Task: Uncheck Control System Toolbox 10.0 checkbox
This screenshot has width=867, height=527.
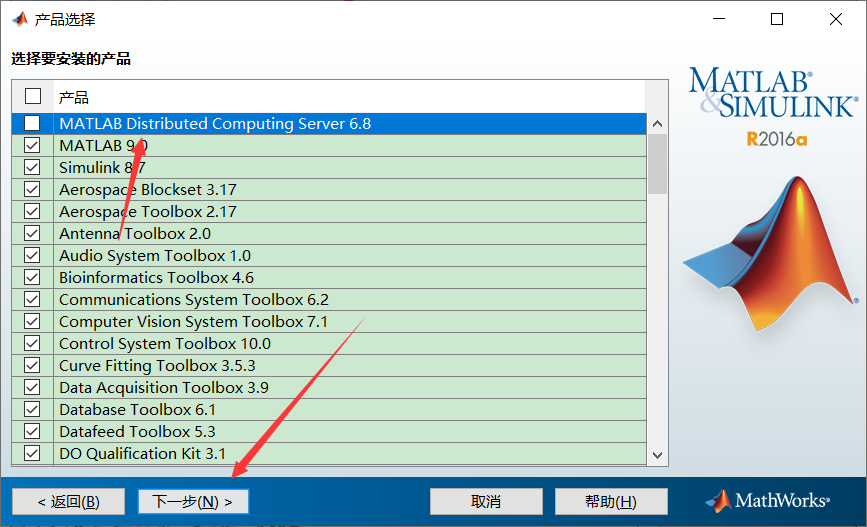Action: point(32,343)
